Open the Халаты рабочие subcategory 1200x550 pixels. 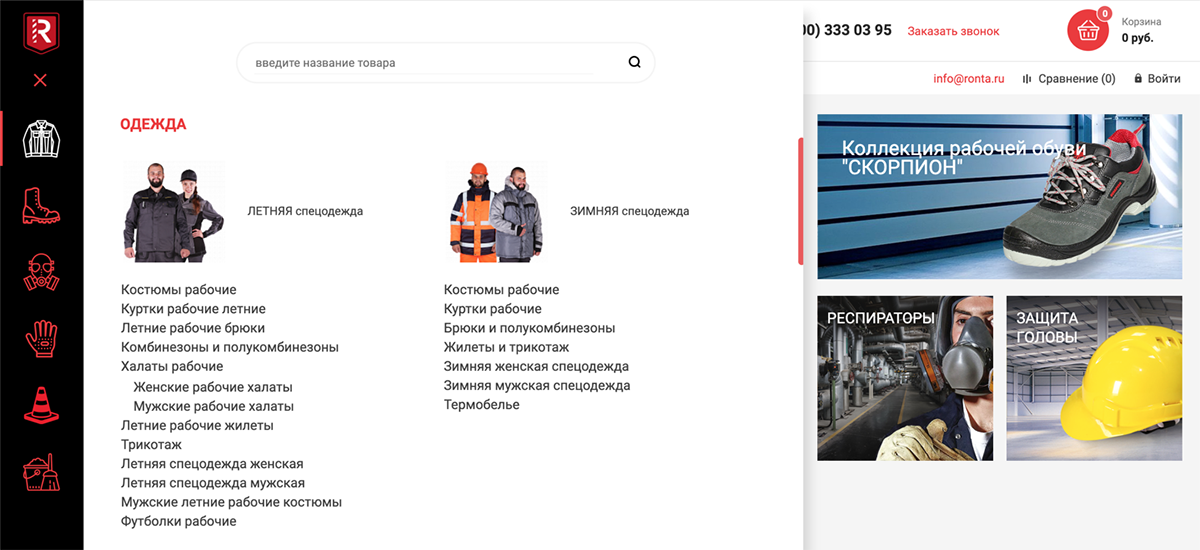coord(172,367)
